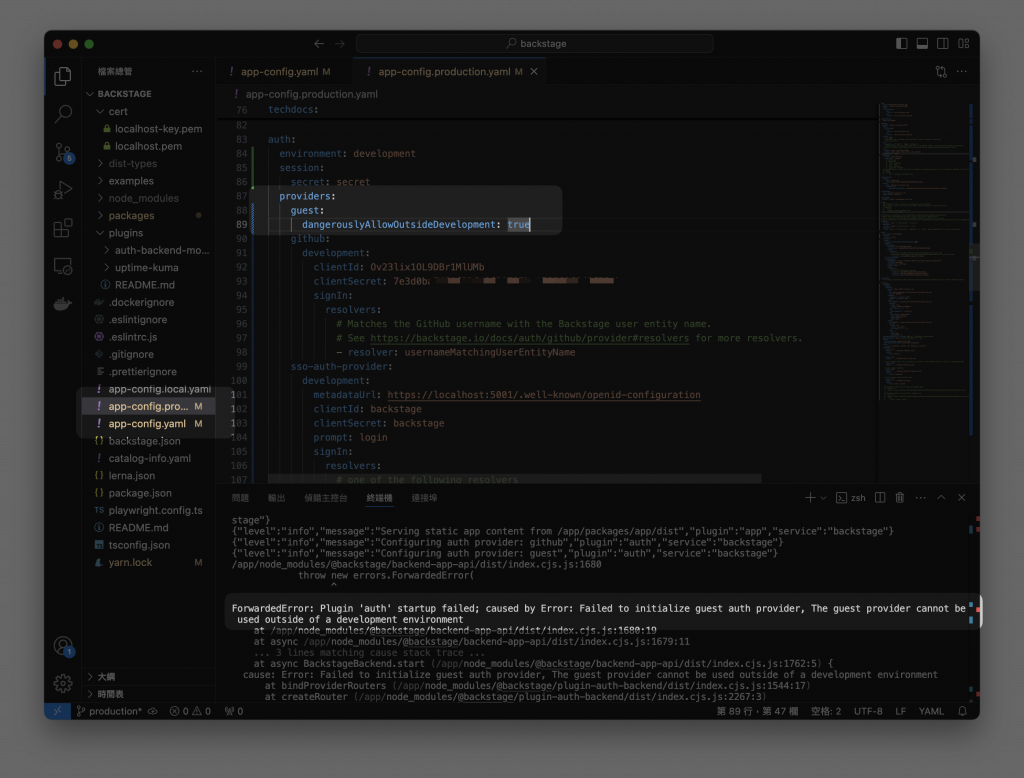Maximize the panel size

[941, 498]
